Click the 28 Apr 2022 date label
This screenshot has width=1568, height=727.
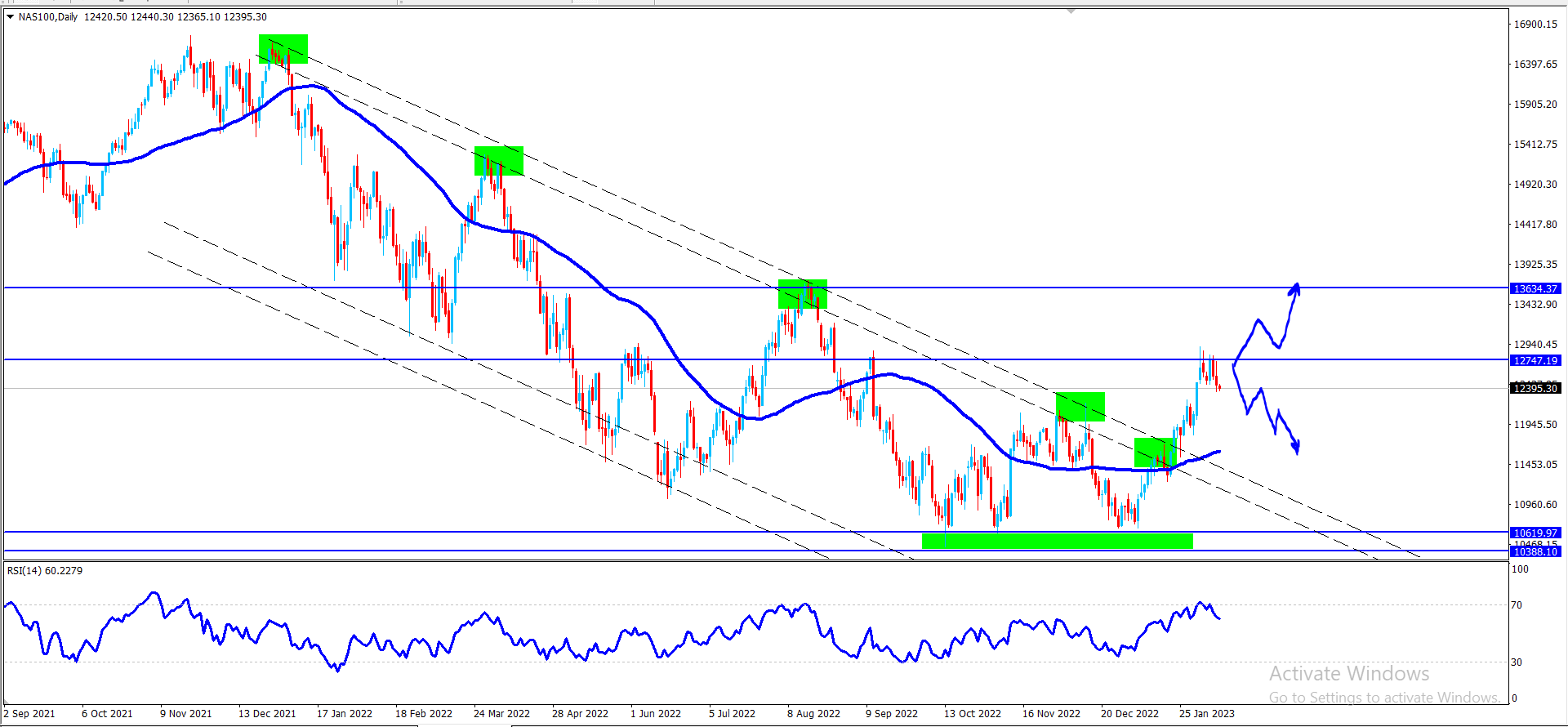580,714
